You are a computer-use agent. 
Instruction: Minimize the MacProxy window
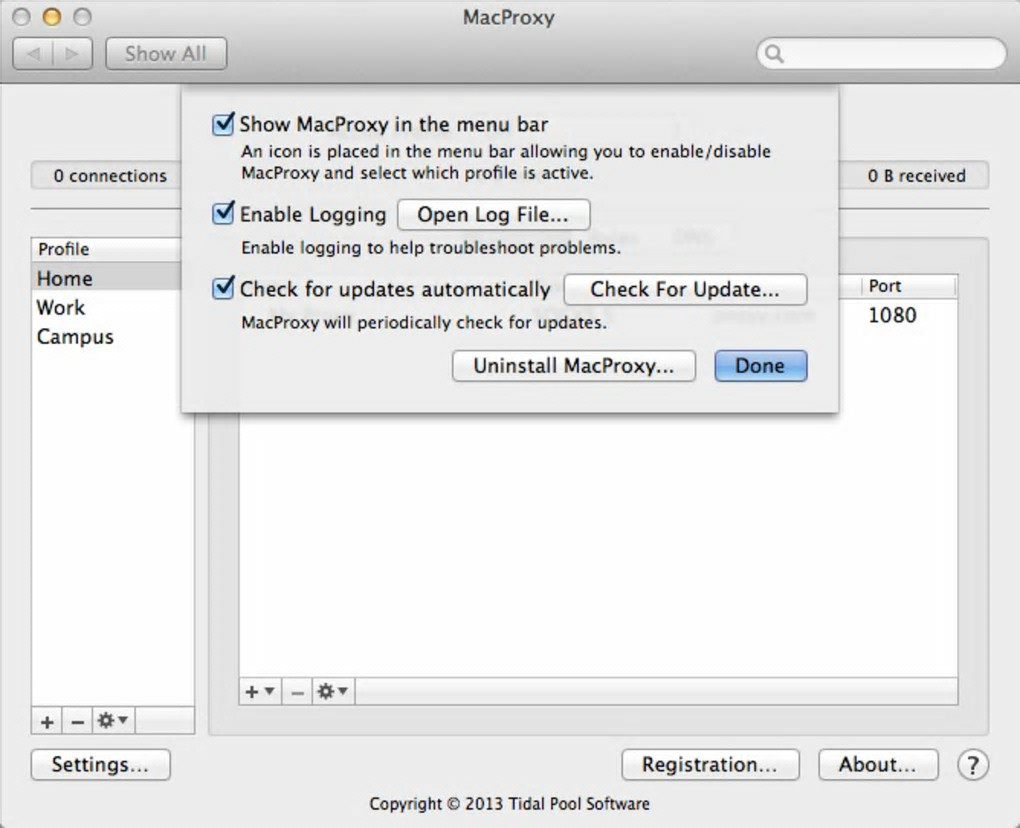tap(52, 17)
